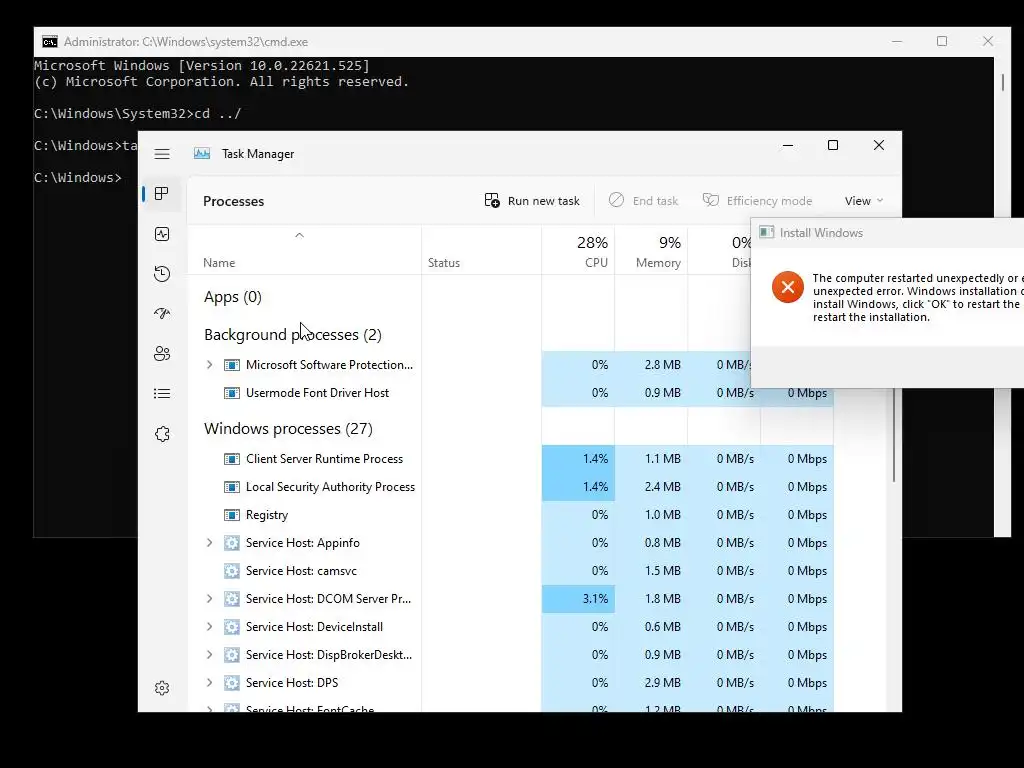1024x768 pixels.
Task: Click the End task button
Action: point(643,200)
